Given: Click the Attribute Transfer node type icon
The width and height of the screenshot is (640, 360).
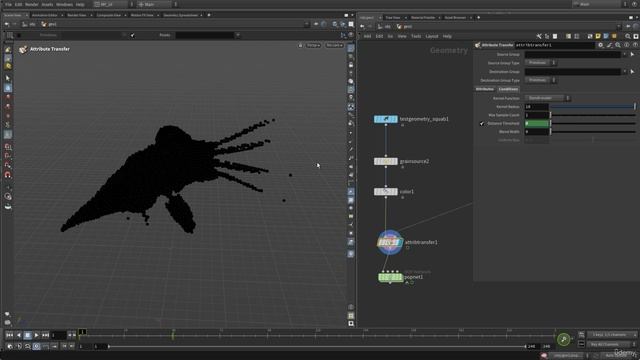Looking at the screenshot, I should 478,45.
